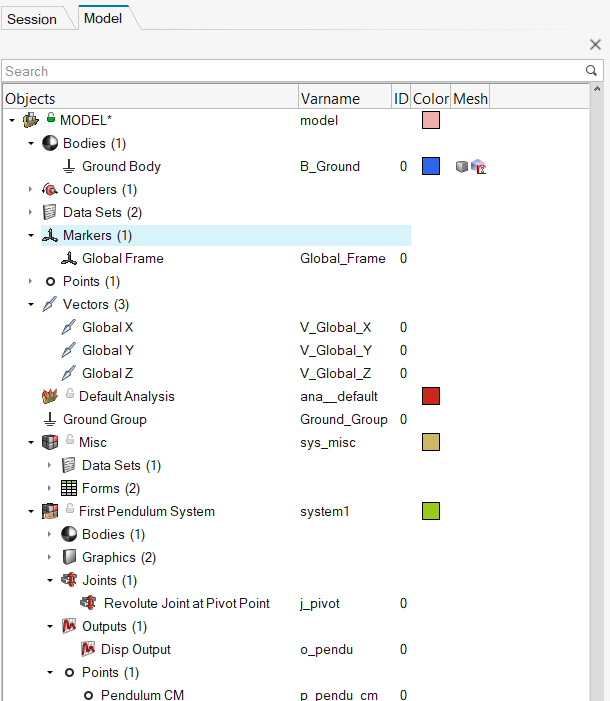Switch to the Session tab
Image resolution: width=610 pixels, height=701 pixels.
(x=32, y=19)
